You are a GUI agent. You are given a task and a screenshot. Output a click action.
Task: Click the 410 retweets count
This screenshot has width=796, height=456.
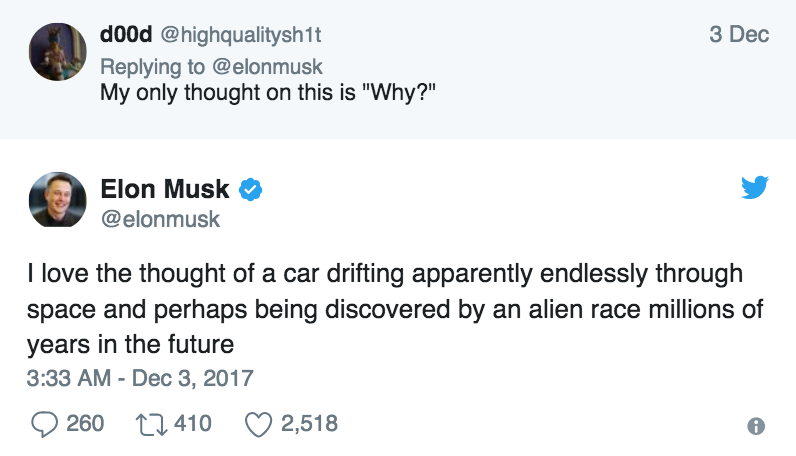pyautogui.click(x=193, y=424)
